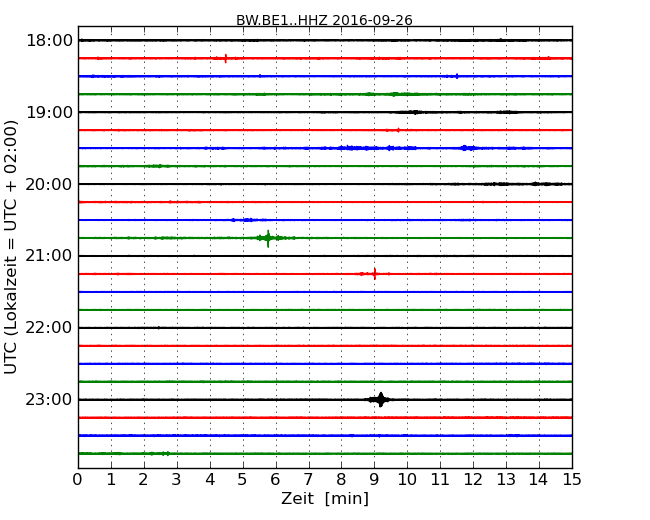
Task: Click x-axis tick label 15
Action: [572, 479]
